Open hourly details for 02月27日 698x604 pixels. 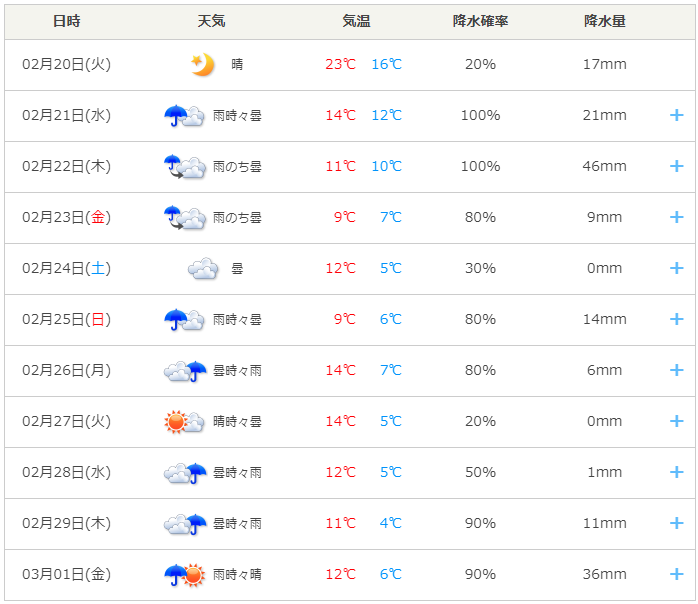(676, 421)
